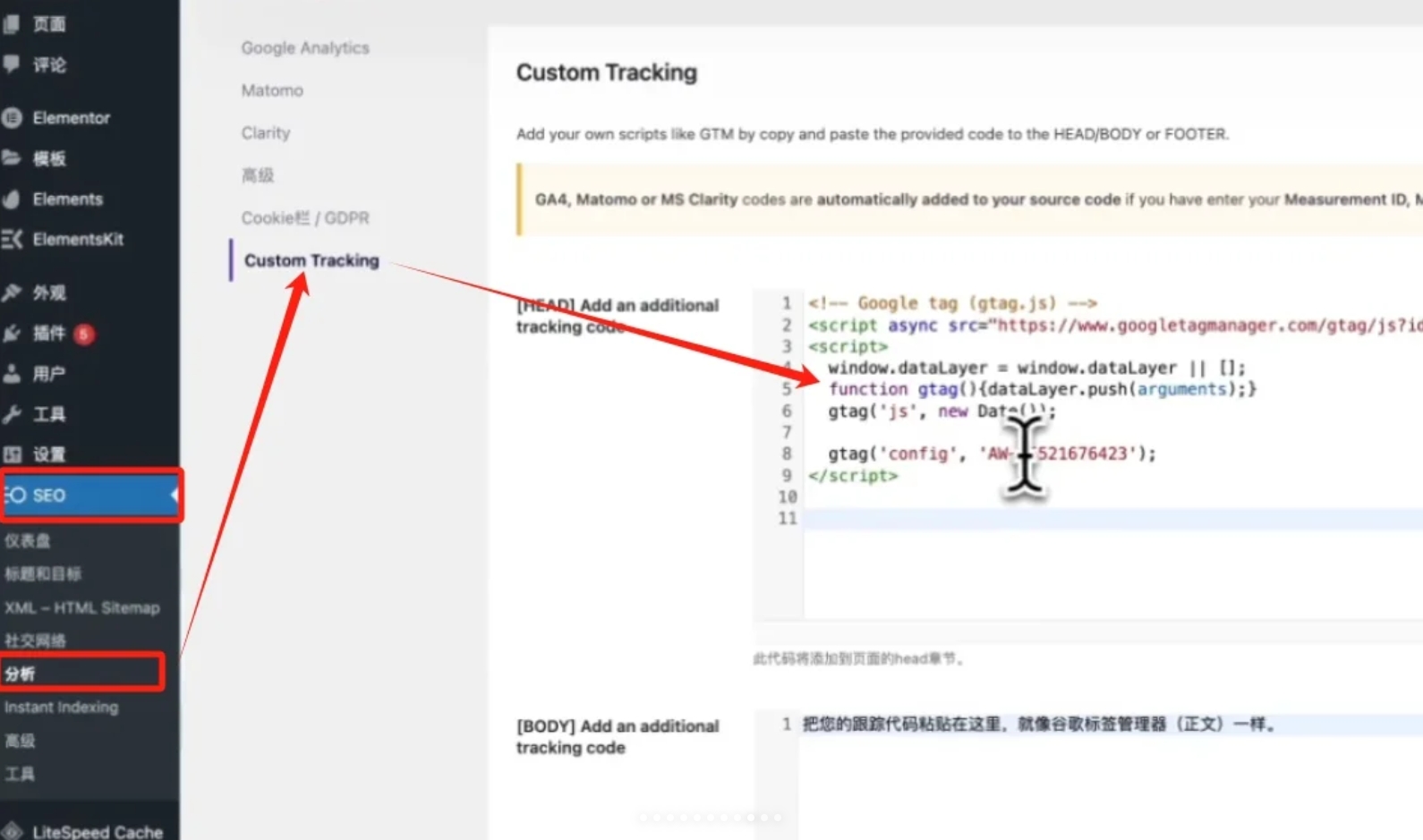The height and width of the screenshot is (840, 1423).
Task: Click the Elementor icon in sidebar
Action: pos(12,118)
